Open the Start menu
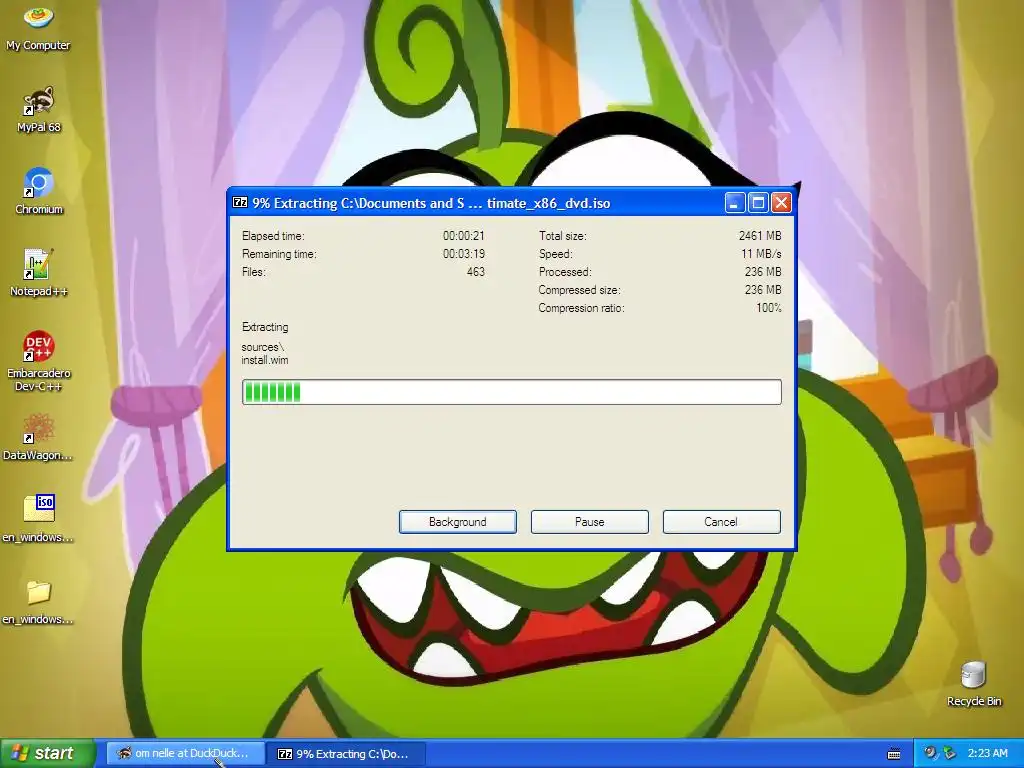1024x768 pixels. click(47, 753)
